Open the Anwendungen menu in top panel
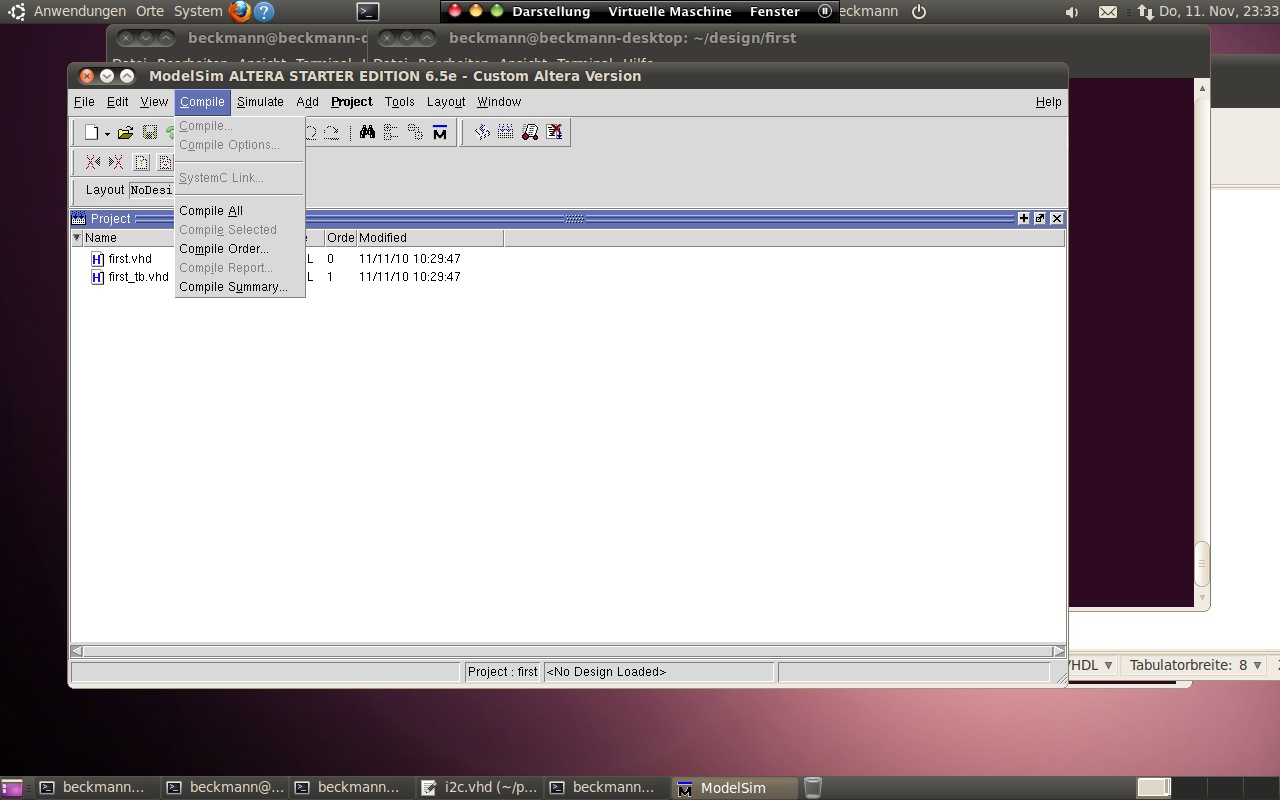Screen dimensions: 1280x800 coord(80,11)
